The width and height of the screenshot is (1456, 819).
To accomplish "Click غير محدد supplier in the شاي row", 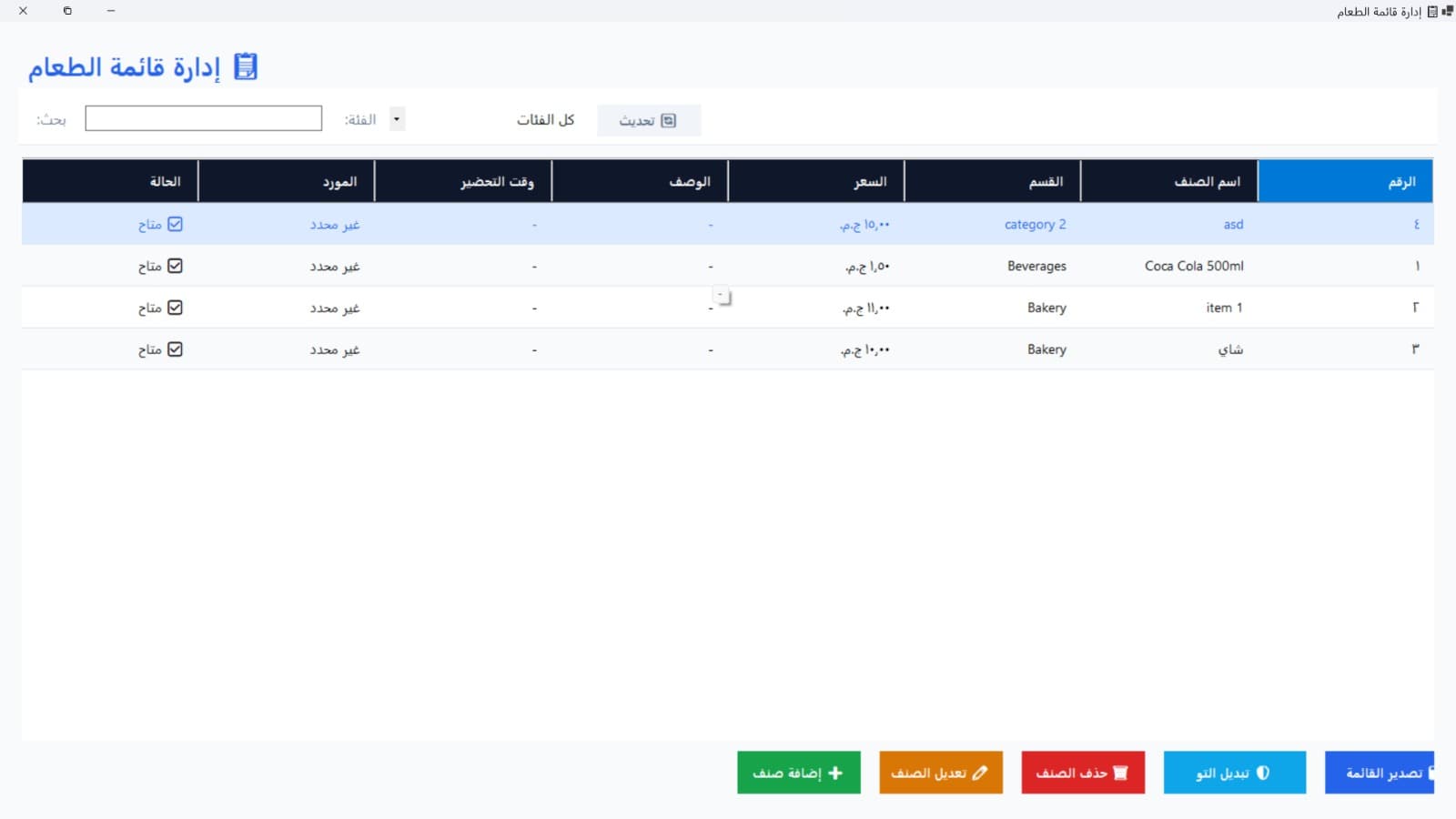I will click(335, 349).
